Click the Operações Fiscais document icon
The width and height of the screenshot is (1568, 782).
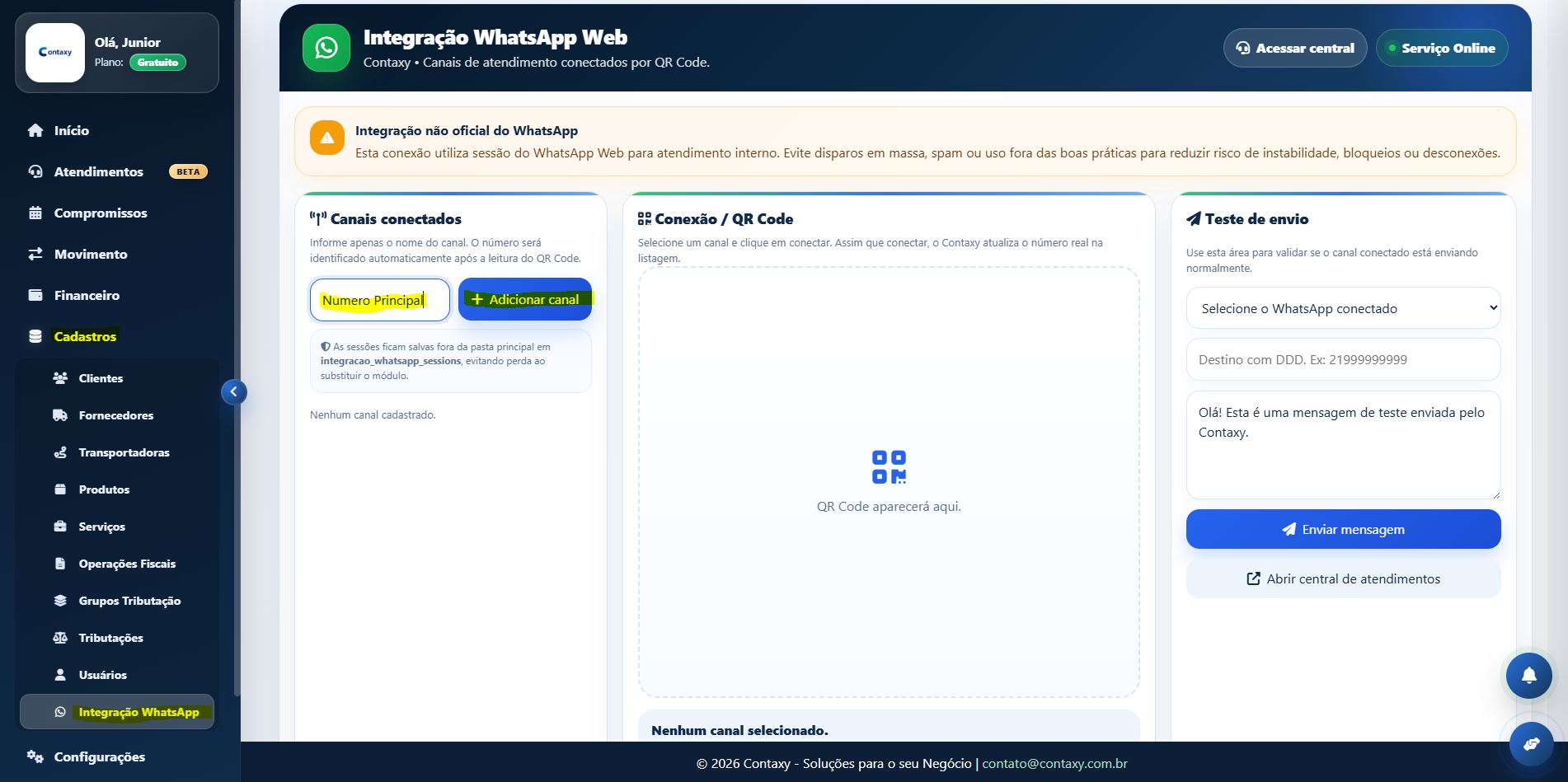pos(60,564)
